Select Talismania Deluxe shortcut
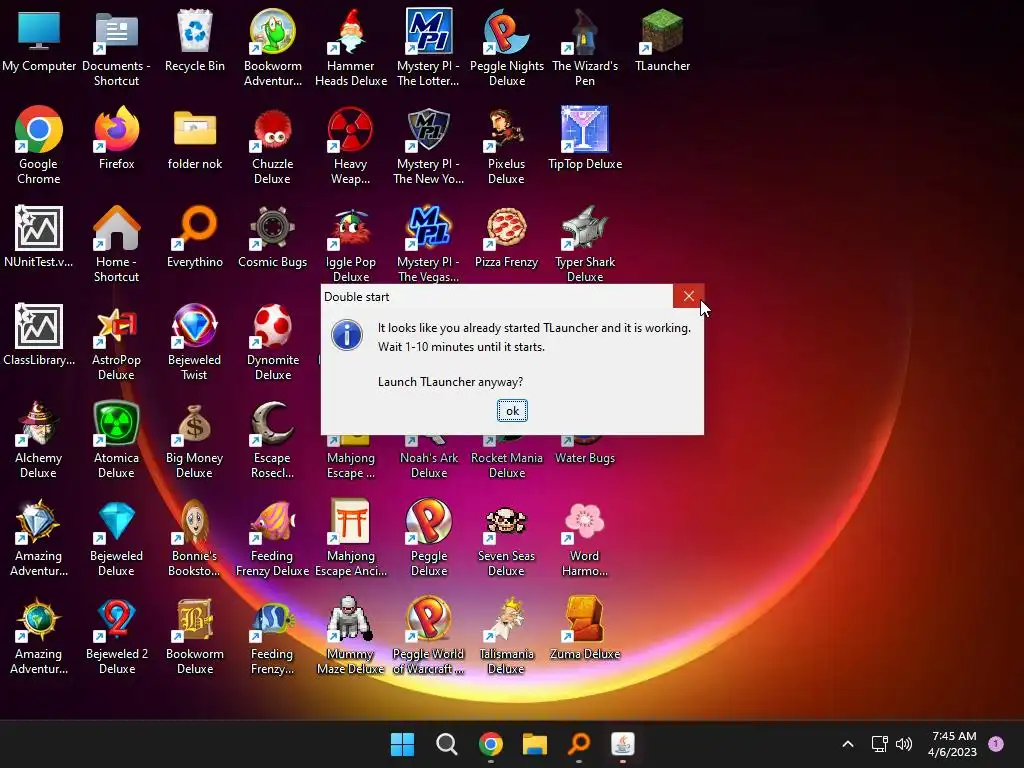The width and height of the screenshot is (1024, 768). 507,636
